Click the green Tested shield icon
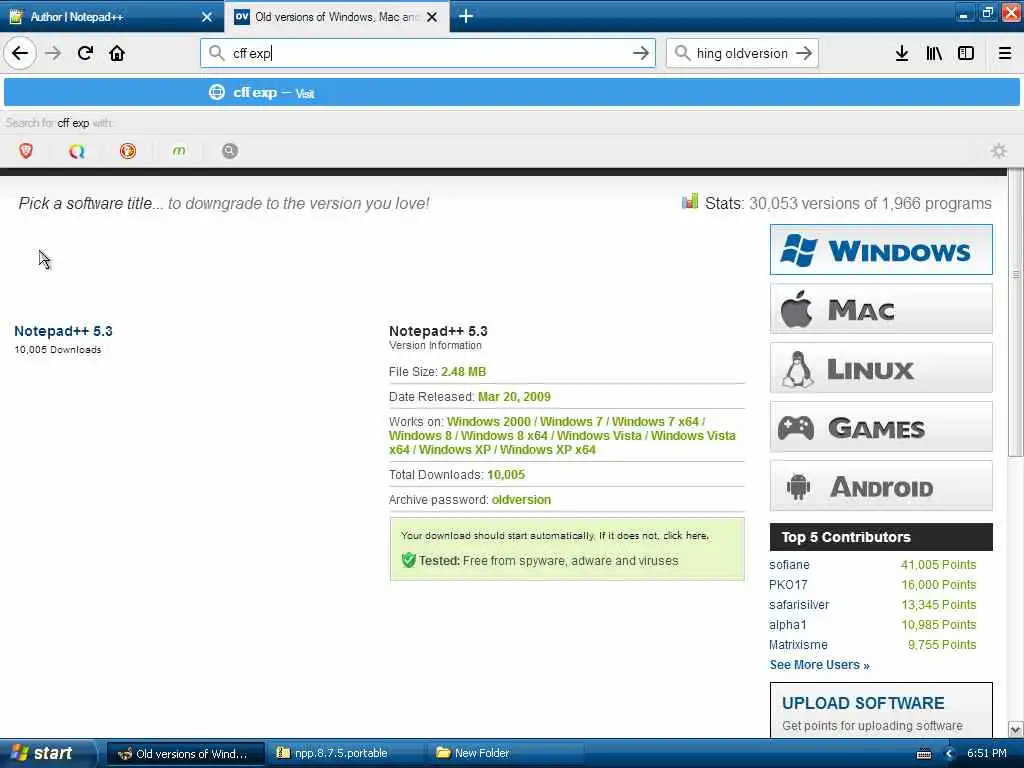Screen dimensions: 1024x768 pos(409,560)
